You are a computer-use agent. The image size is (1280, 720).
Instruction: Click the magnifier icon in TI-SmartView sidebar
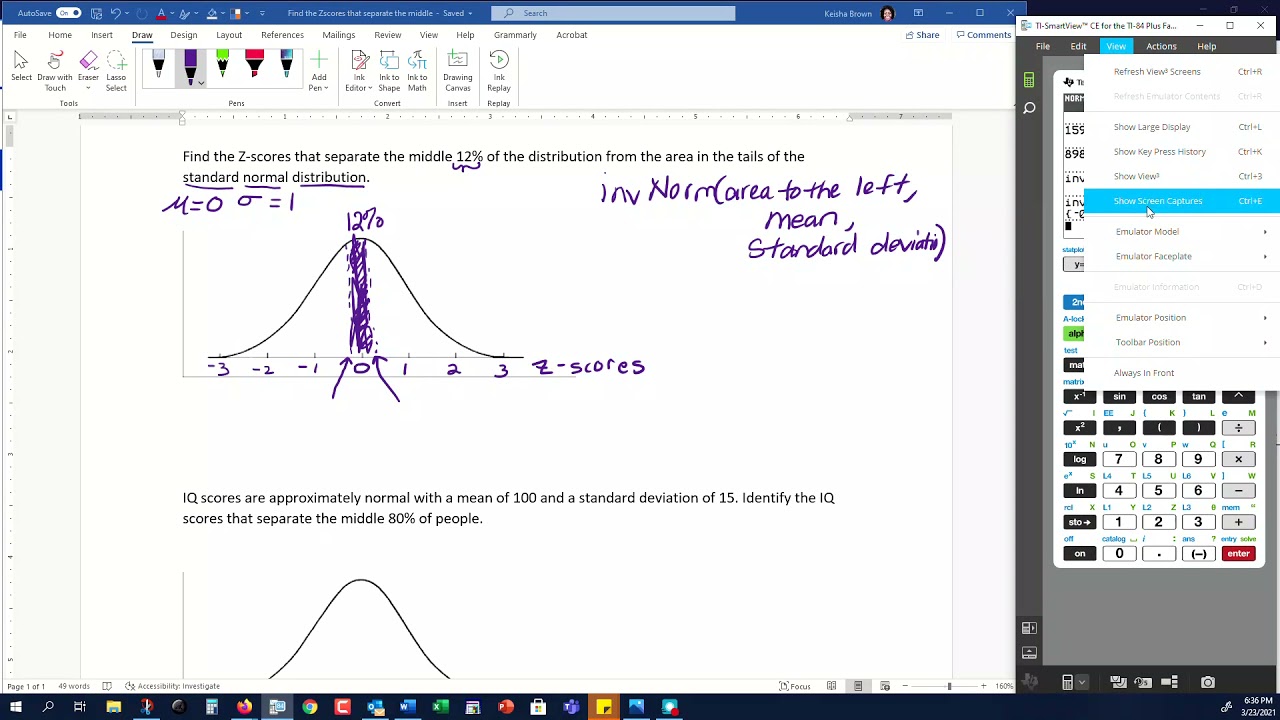1029,107
